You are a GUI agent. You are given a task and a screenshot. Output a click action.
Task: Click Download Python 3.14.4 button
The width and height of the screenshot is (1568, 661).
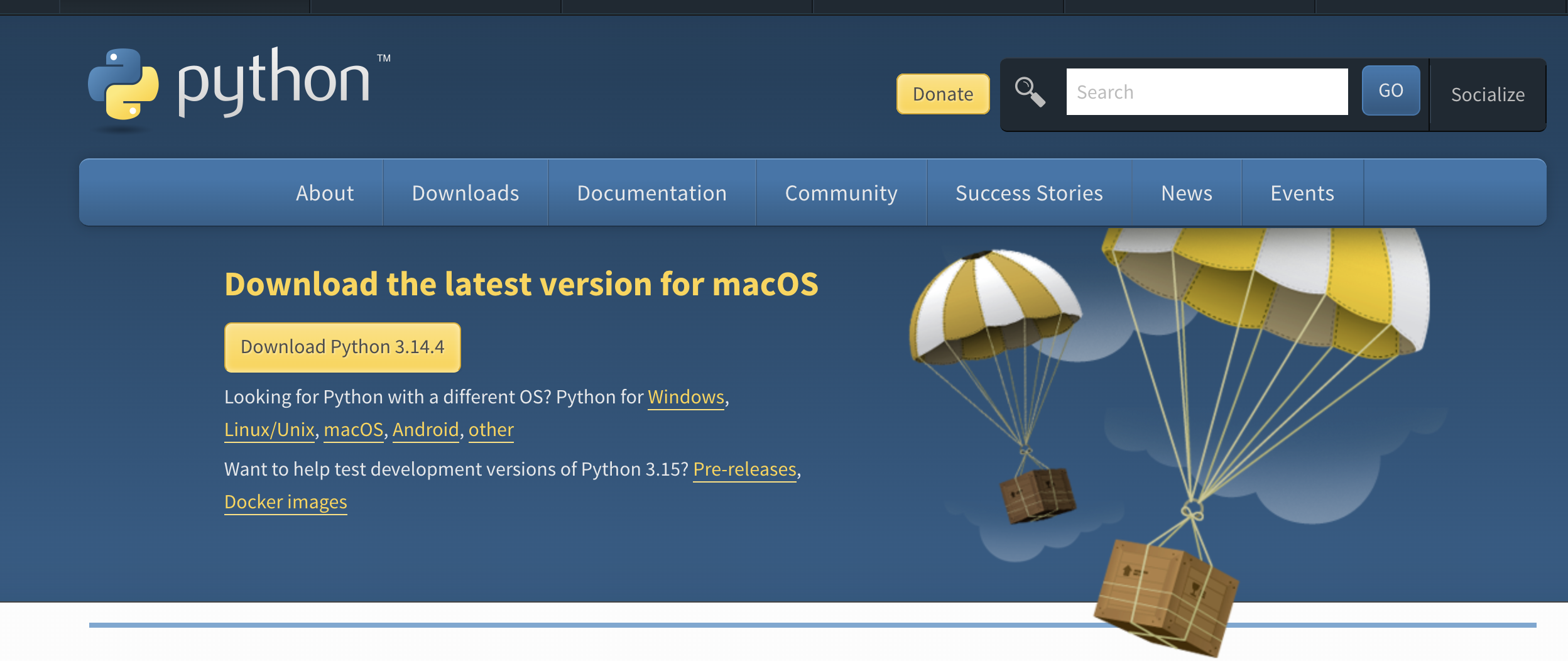coord(342,347)
